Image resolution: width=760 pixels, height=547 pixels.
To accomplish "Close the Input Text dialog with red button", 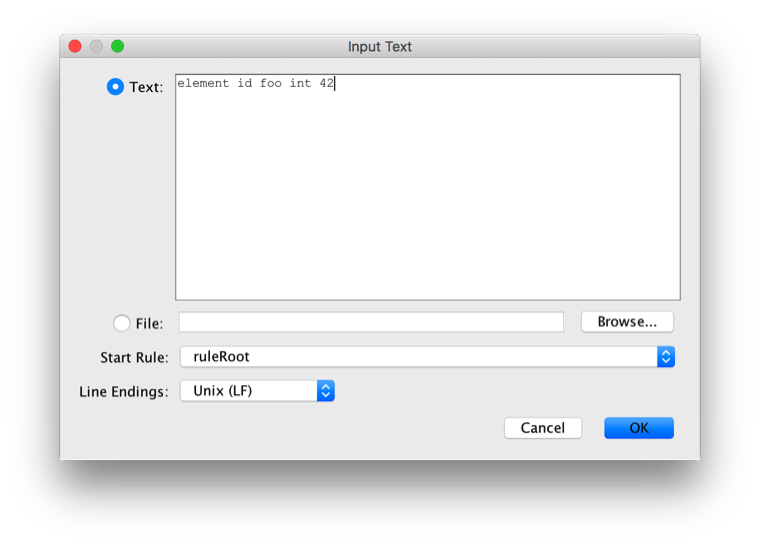I will 75,46.
